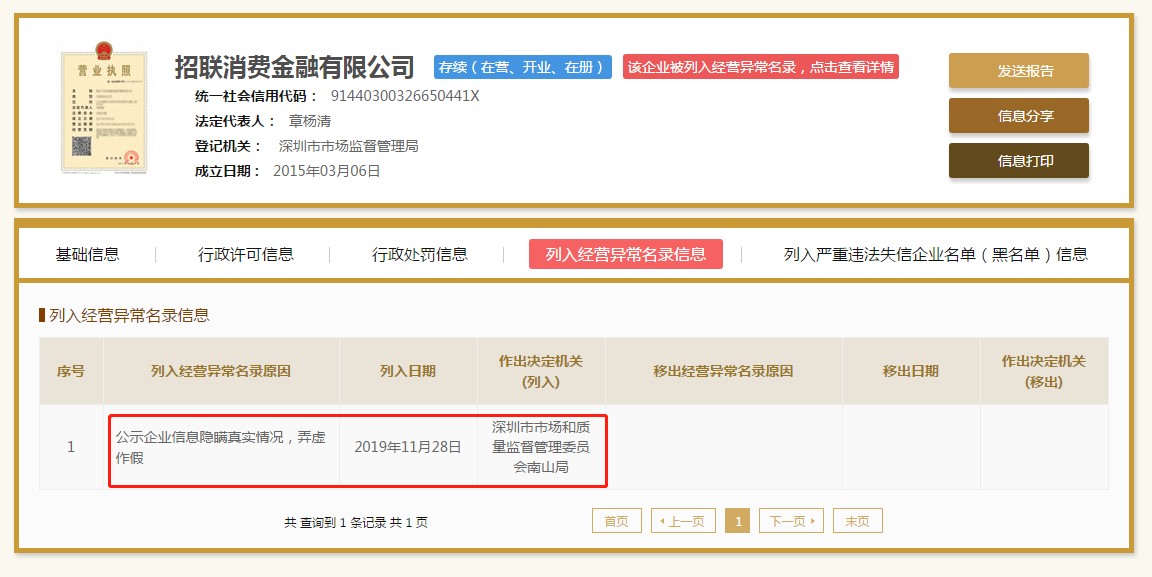The width and height of the screenshot is (1152, 577).
Task: Switch to the 基础信息 tab
Action: 87,254
